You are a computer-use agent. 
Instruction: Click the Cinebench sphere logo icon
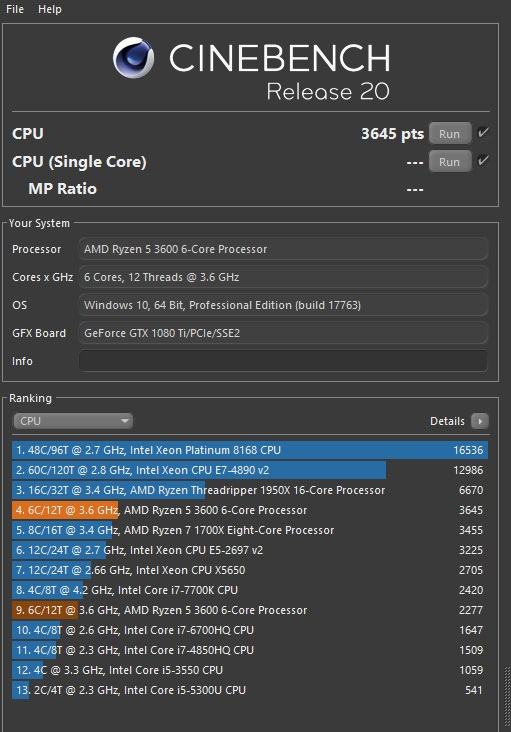133,57
